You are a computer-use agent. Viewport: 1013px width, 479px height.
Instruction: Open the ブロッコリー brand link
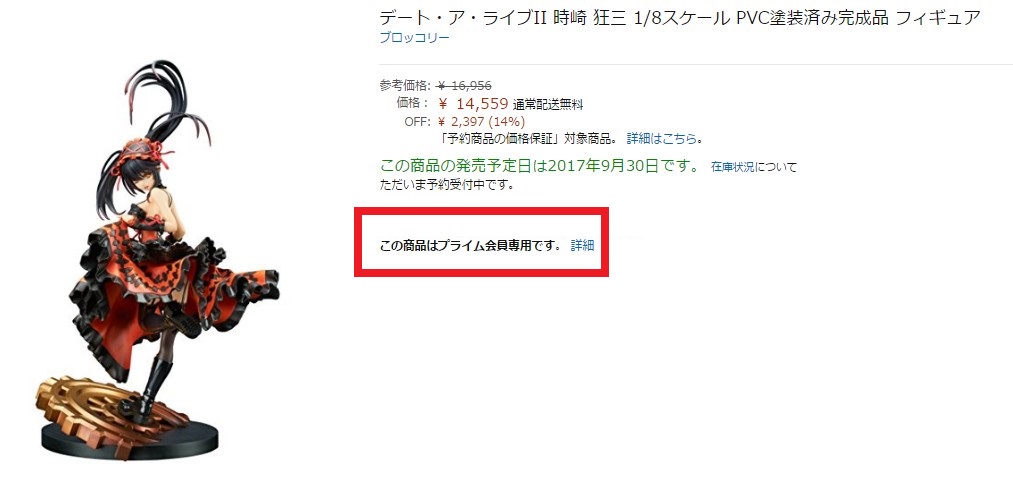[414, 37]
